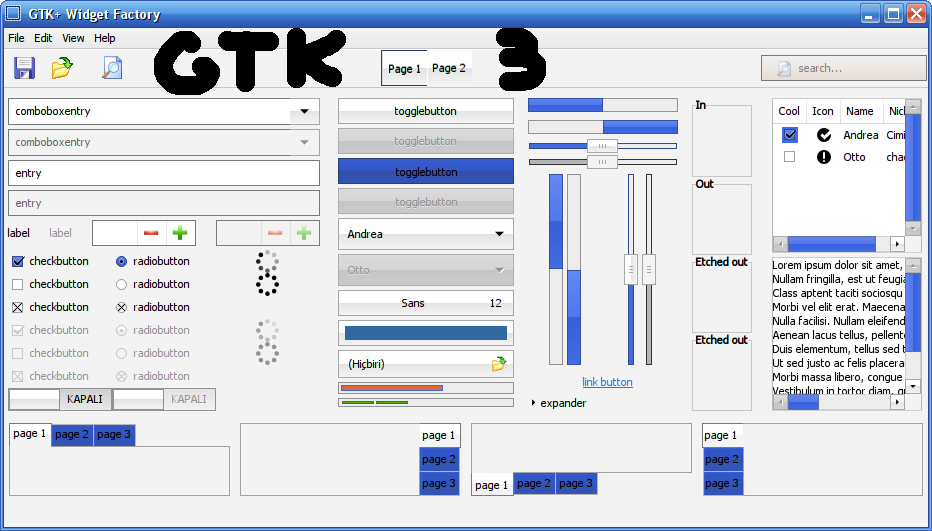This screenshot has width=932, height=531.
Task: Select page 2 in top-tabbed notebook
Action: pyautogui.click(x=72, y=435)
